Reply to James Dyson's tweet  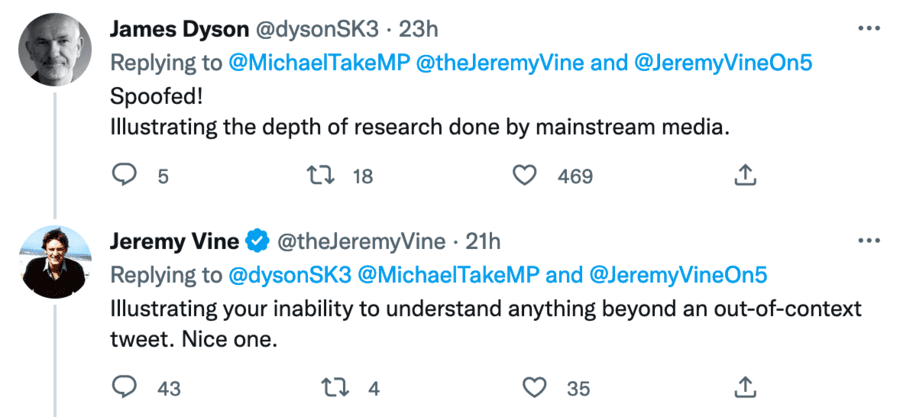coord(124,176)
